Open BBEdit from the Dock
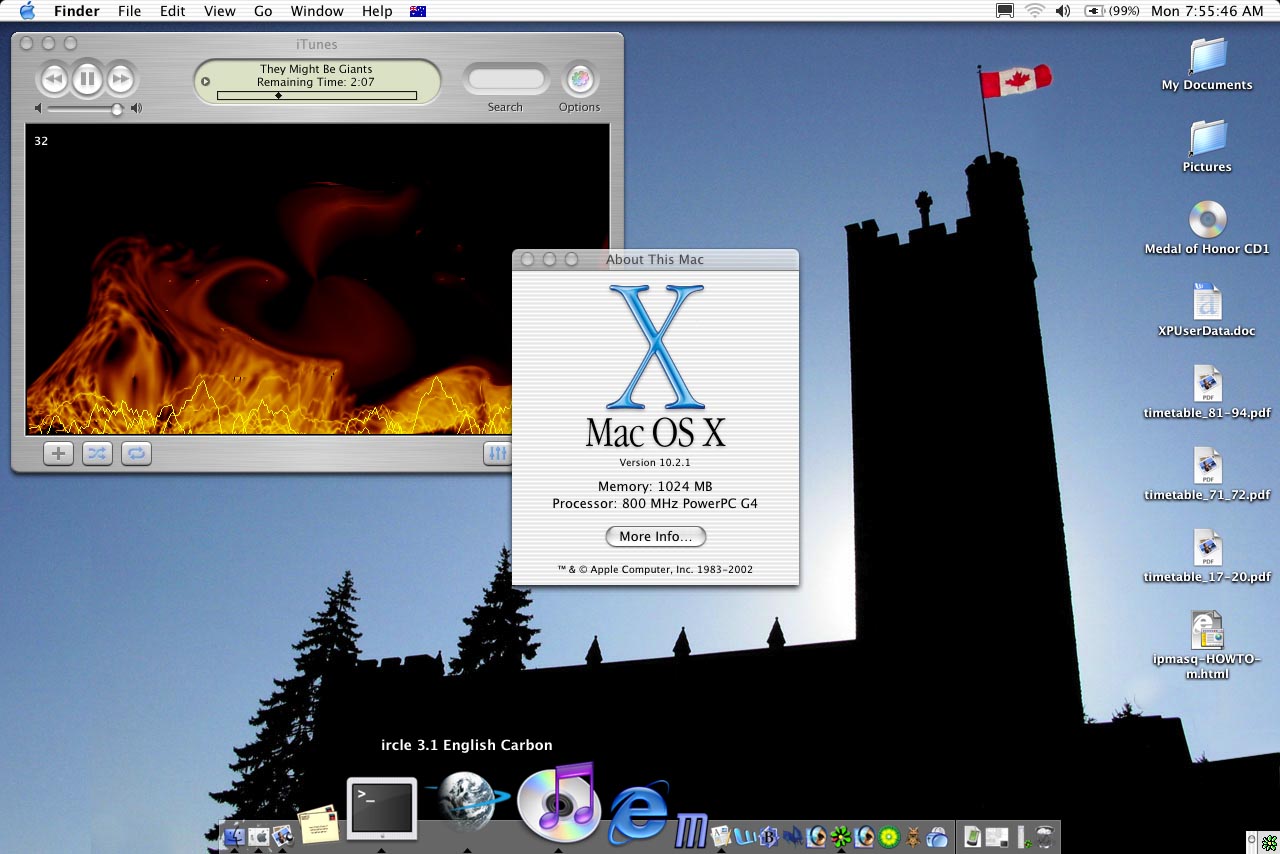This screenshot has height=854, width=1280. (768, 836)
